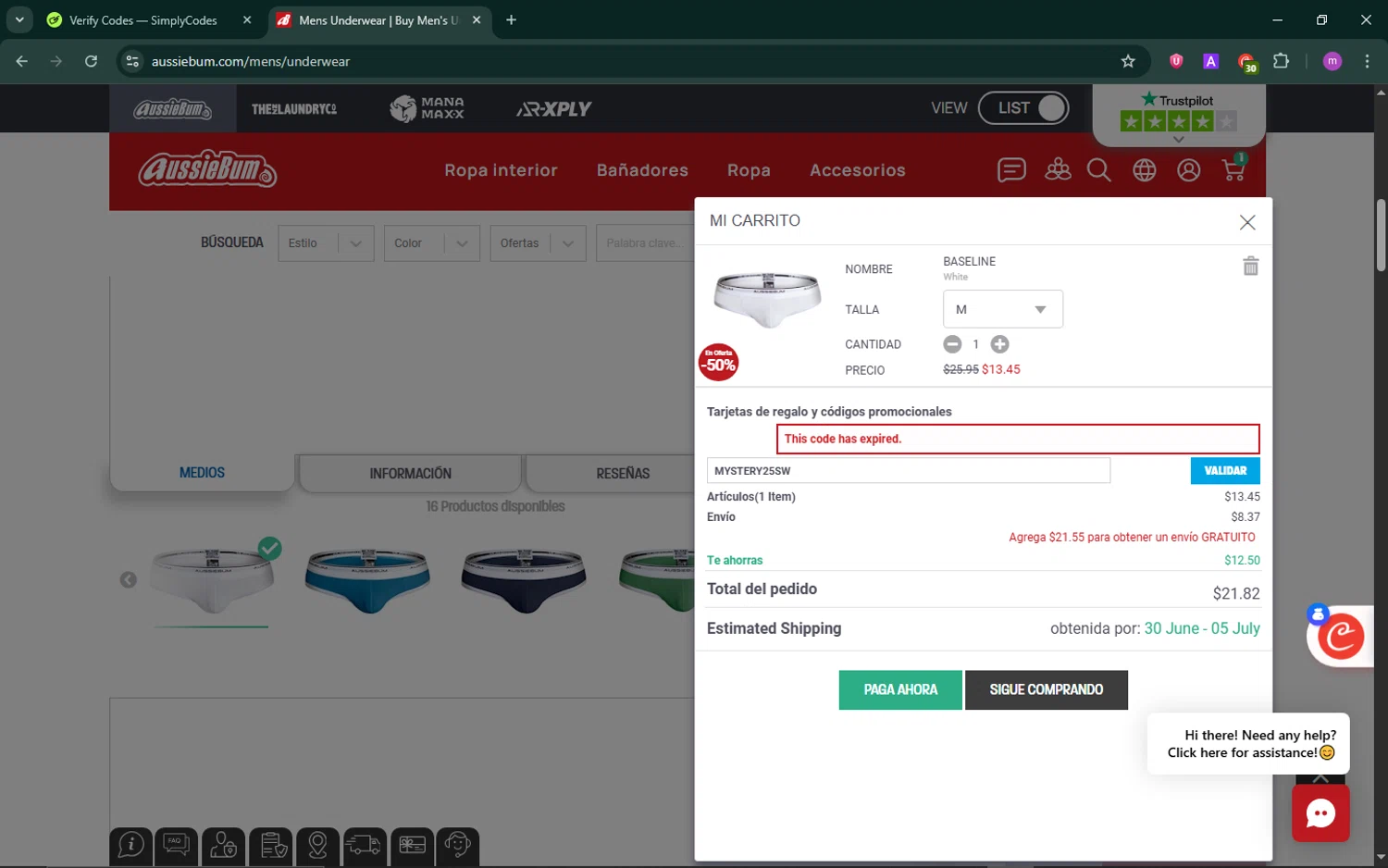Viewport: 1388px width, 868px height.
Task: Click the AussieBum logo in red header
Action: coord(207,169)
